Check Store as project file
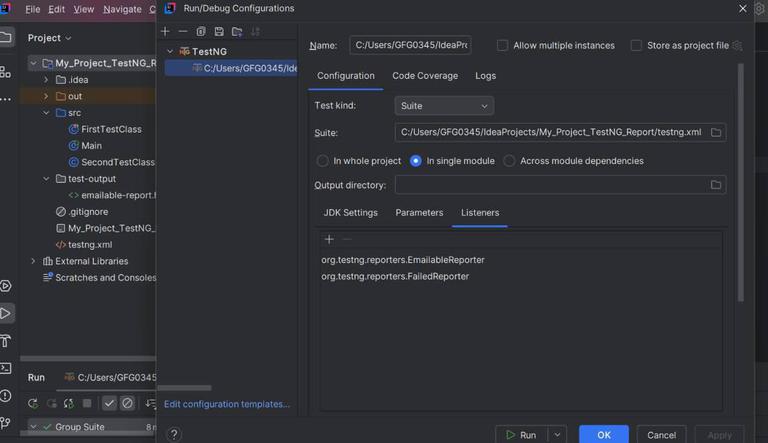The width and height of the screenshot is (768, 443). 636,46
